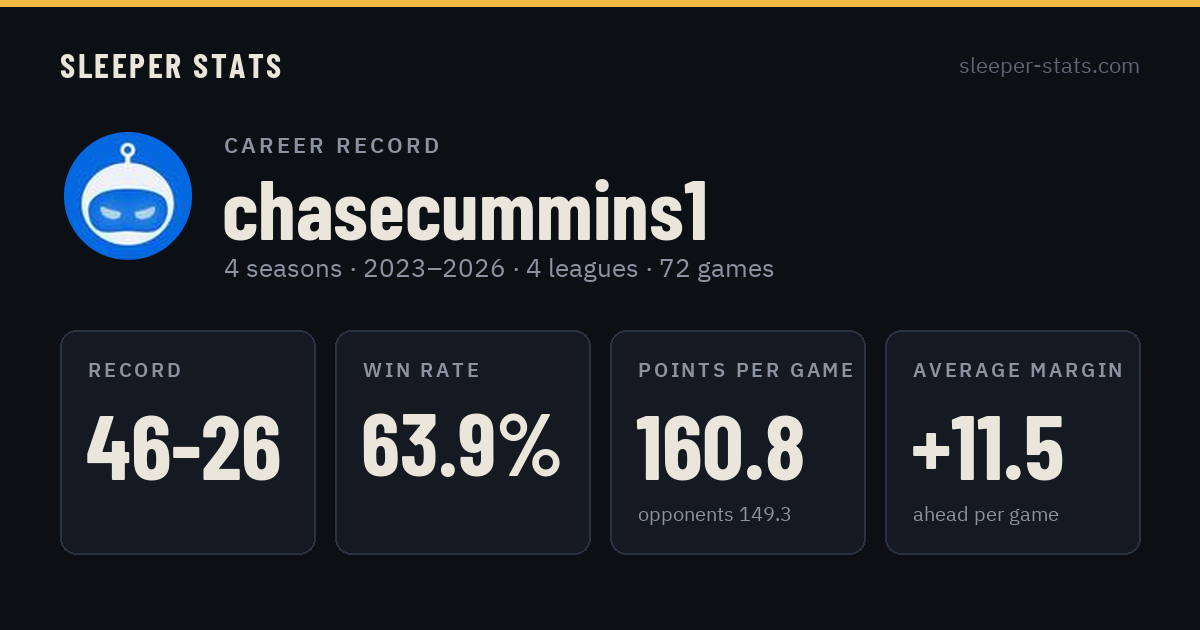Image resolution: width=1200 pixels, height=630 pixels.
Task: Click the CAREER RECORD label
Action: pyautogui.click(x=332, y=146)
